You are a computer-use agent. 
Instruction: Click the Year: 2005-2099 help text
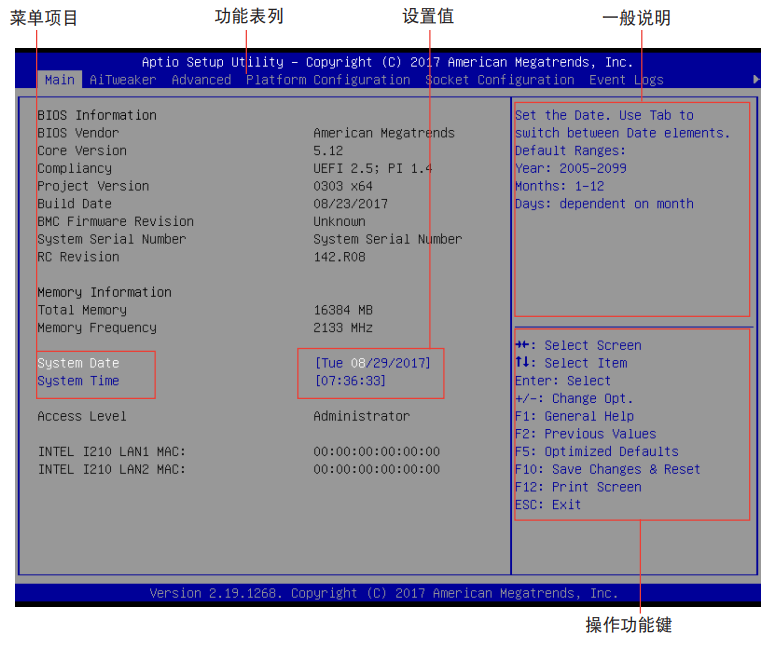pyautogui.click(x=571, y=169)
